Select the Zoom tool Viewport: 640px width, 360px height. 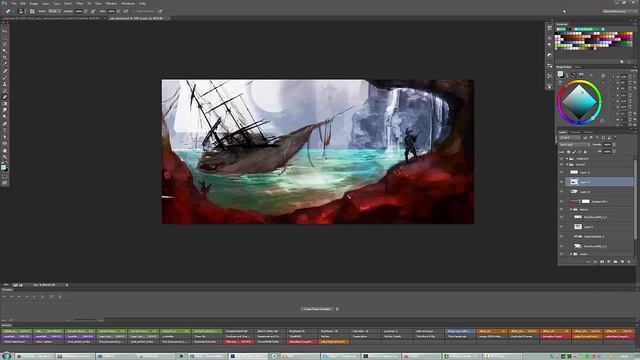click(x=5, y=157)
